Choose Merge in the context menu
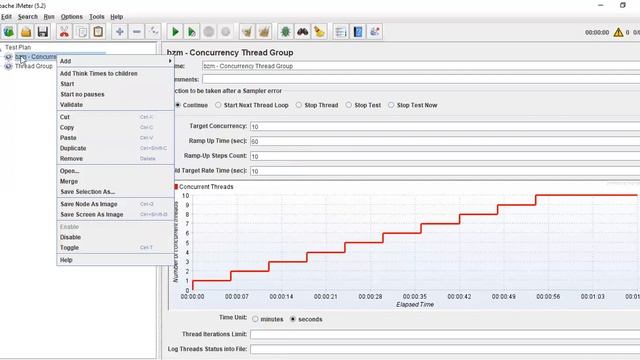This screenshot has width=640, height=360. [116, 181]
